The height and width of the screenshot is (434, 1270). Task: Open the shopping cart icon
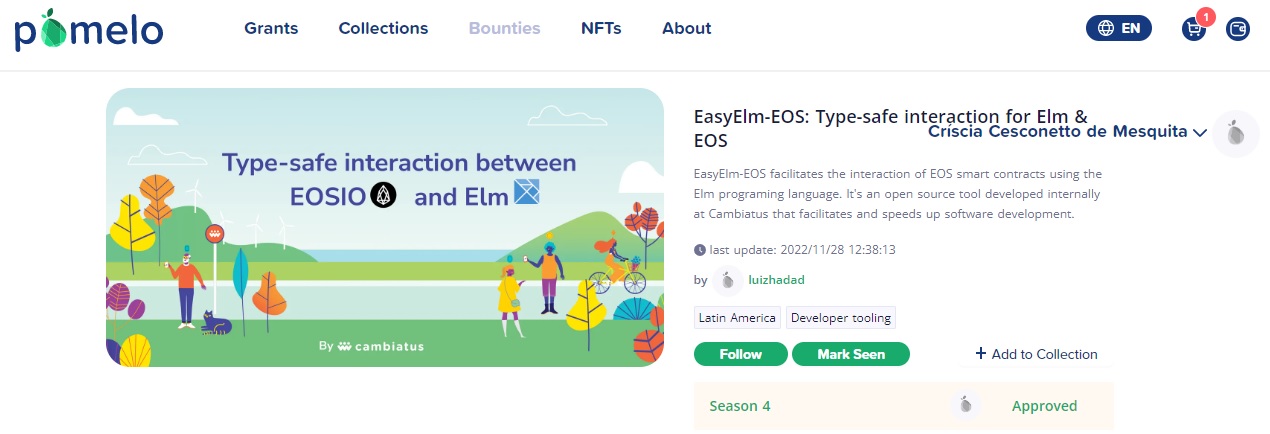coord(1194,29)
